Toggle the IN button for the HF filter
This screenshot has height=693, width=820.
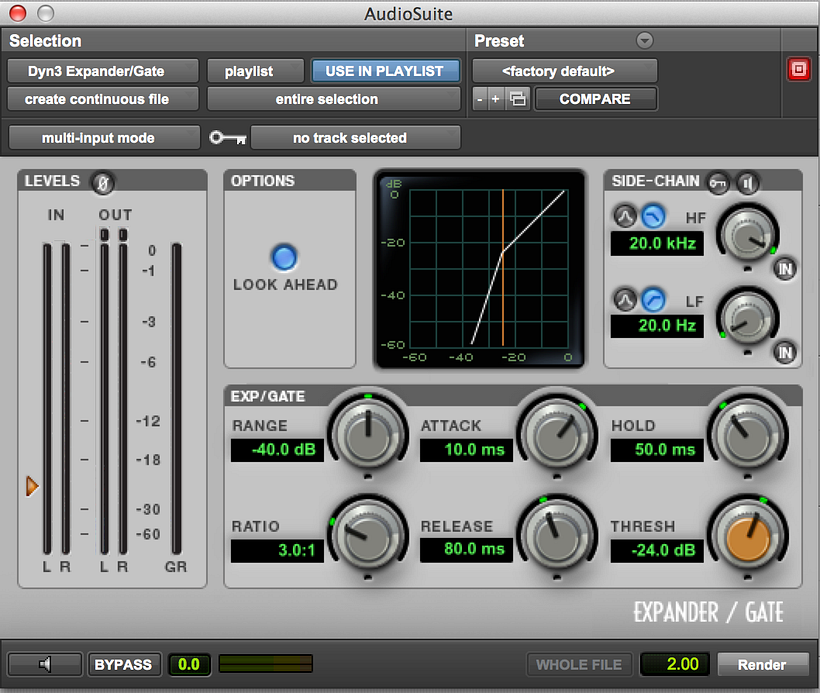785,268
